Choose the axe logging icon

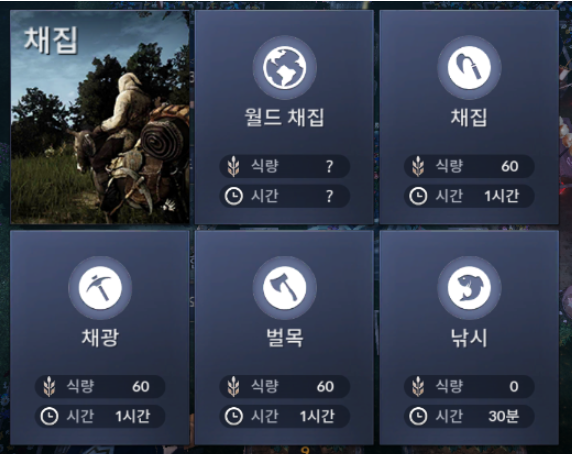coord(285,288)
